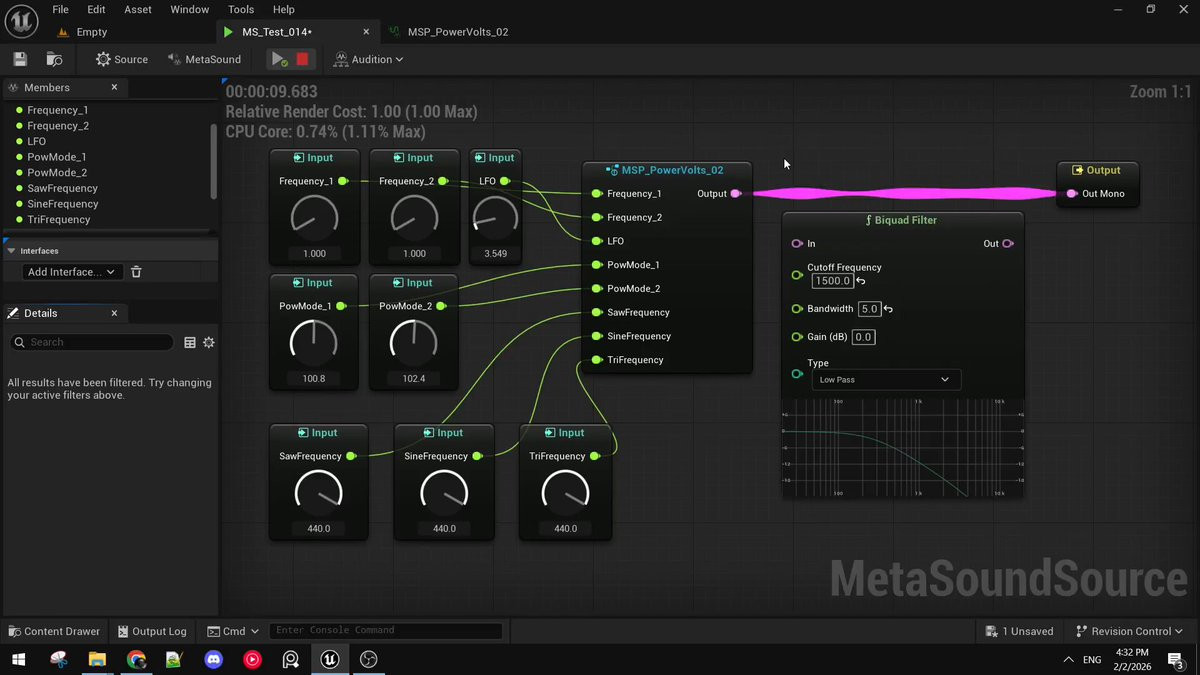
Task: Open the Output Log
Action: 152,631
